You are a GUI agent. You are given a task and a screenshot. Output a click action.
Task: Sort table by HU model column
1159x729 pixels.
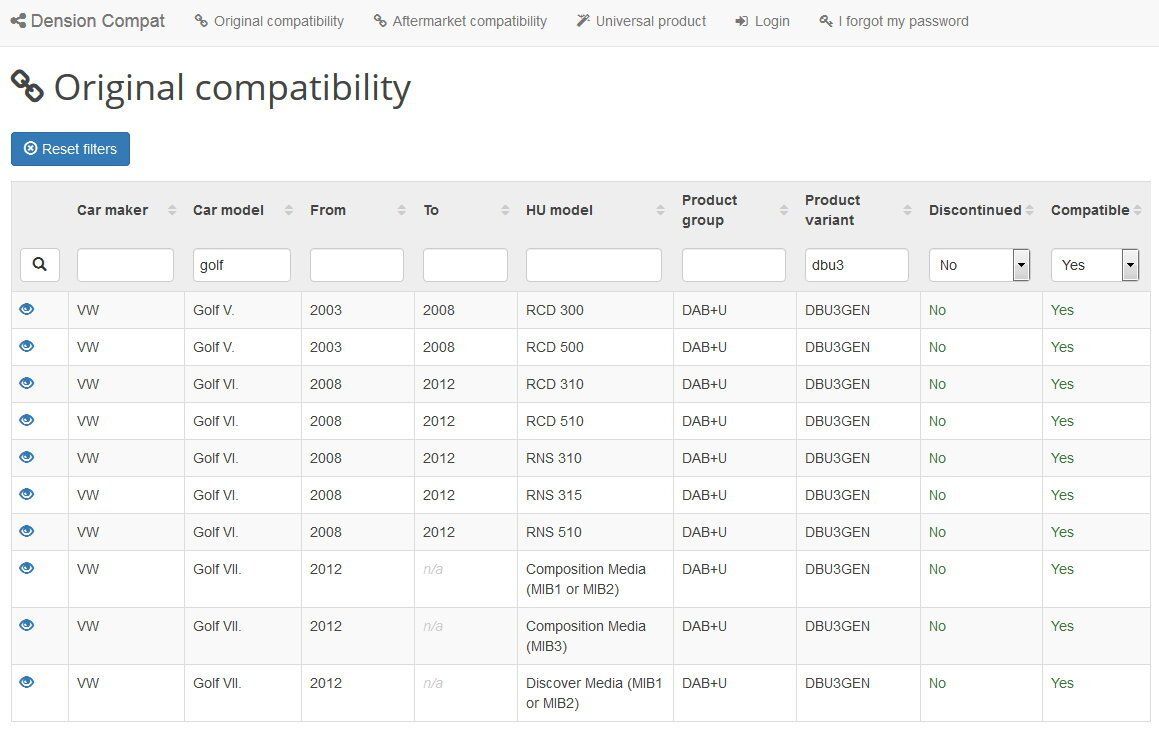[660, 210]
